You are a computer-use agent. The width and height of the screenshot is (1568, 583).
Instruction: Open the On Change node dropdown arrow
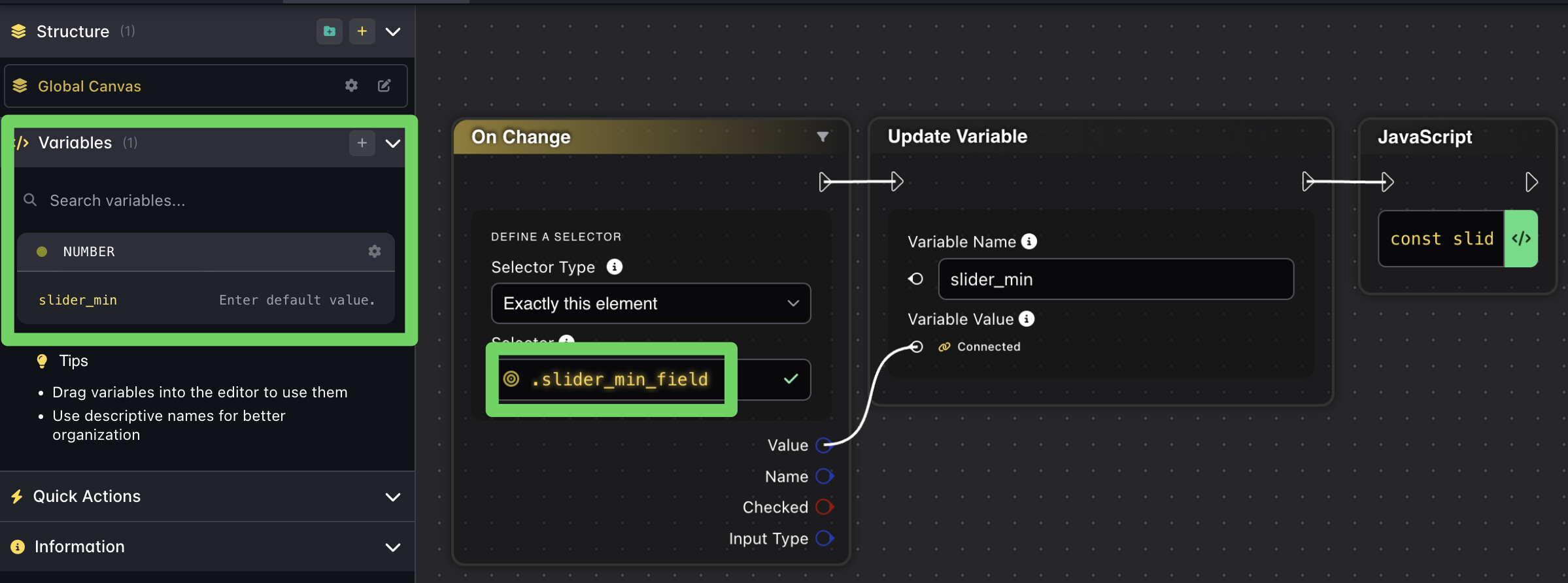click(x=823, y=137)
